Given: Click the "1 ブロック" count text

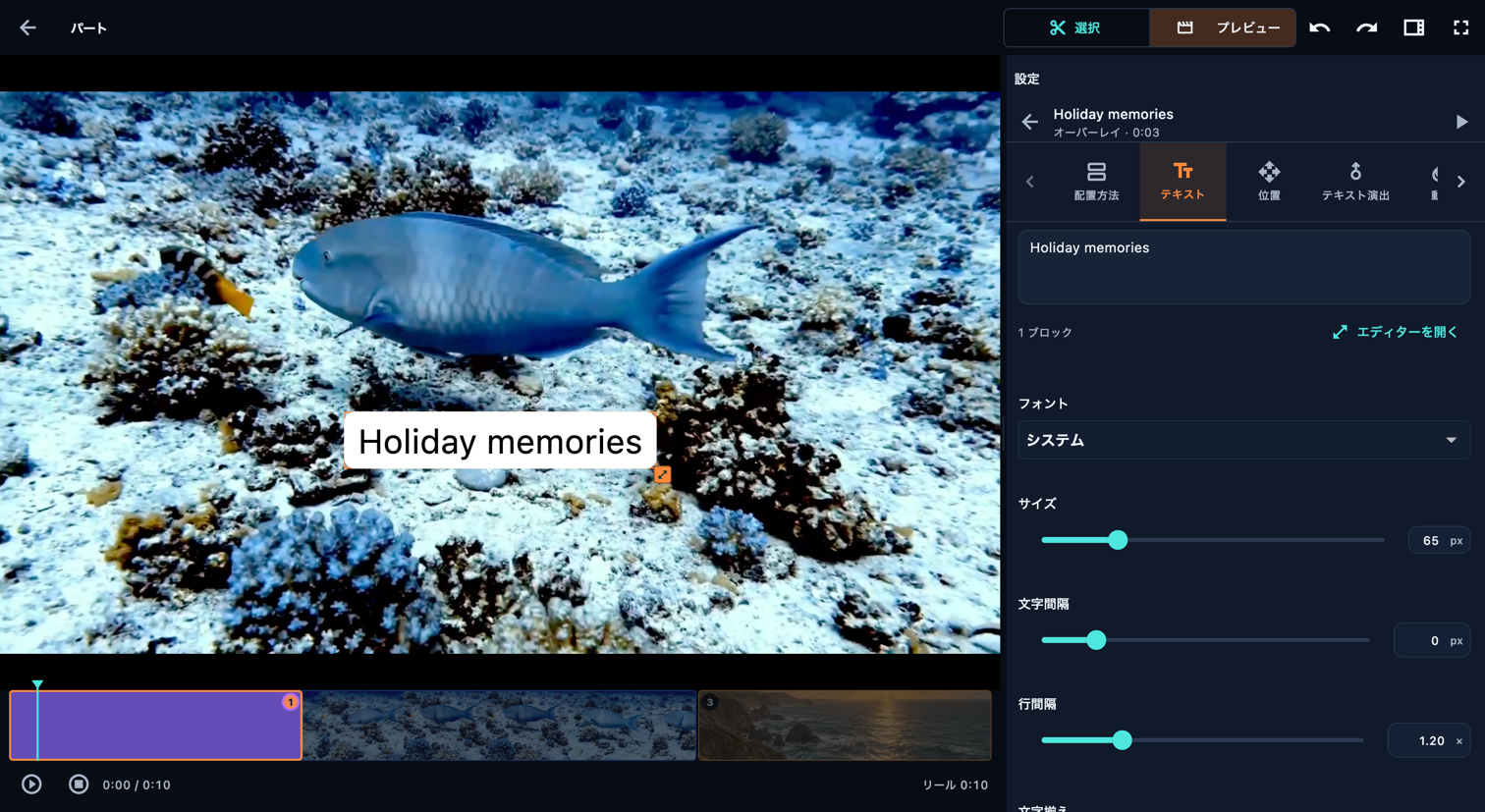Looking at the screenshot, I should pyautogui.click(x=1045, y=333).
